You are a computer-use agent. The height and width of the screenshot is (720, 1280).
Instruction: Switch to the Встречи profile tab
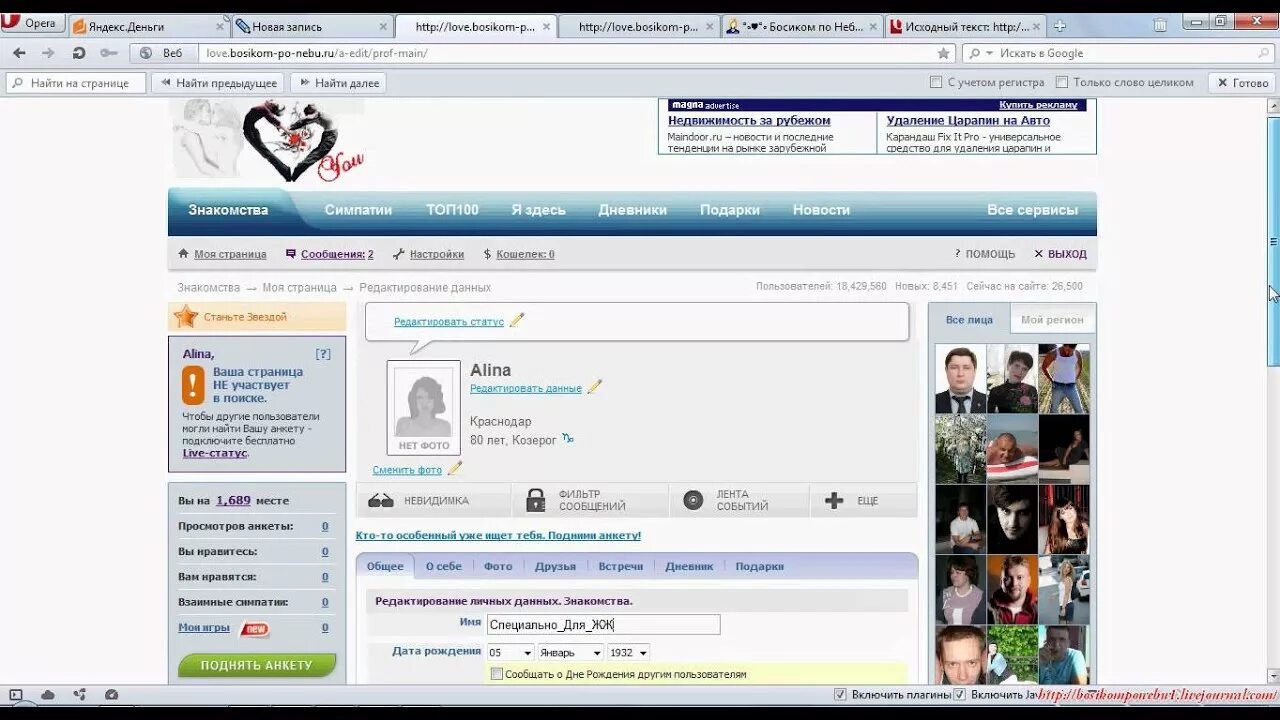click(x=621, y=566)
